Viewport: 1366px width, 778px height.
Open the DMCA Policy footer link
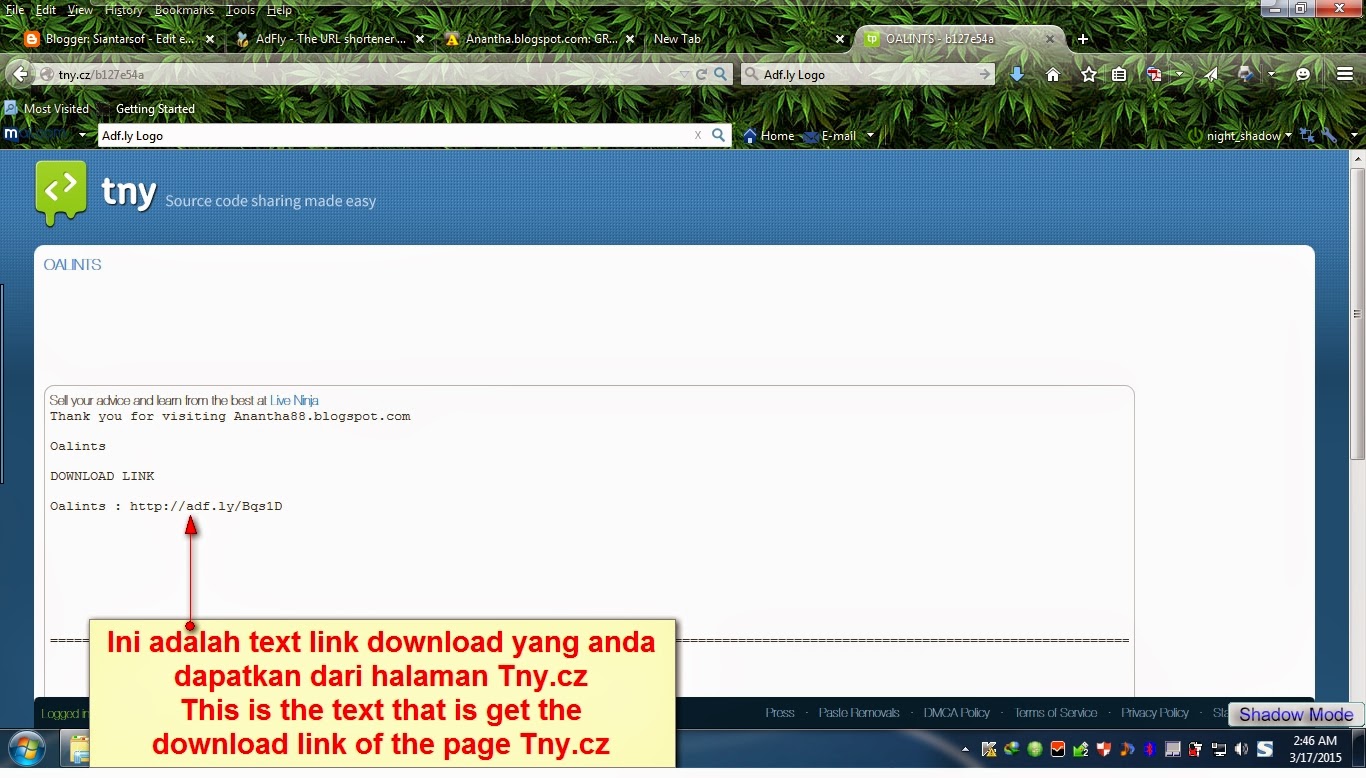[956, 713]
